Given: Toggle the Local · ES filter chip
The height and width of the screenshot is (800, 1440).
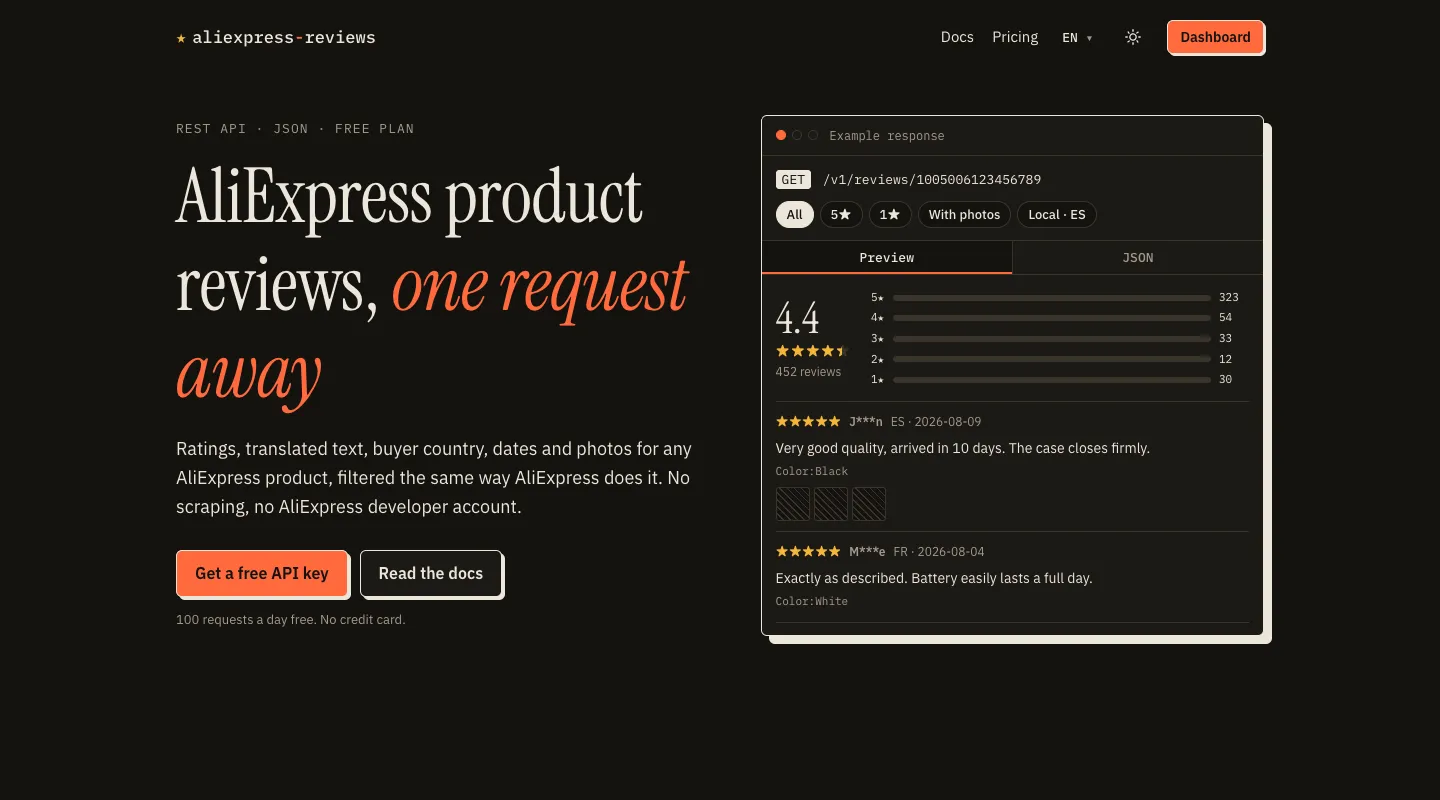Looking at the screenshot, I should (x=1057, y=215).
